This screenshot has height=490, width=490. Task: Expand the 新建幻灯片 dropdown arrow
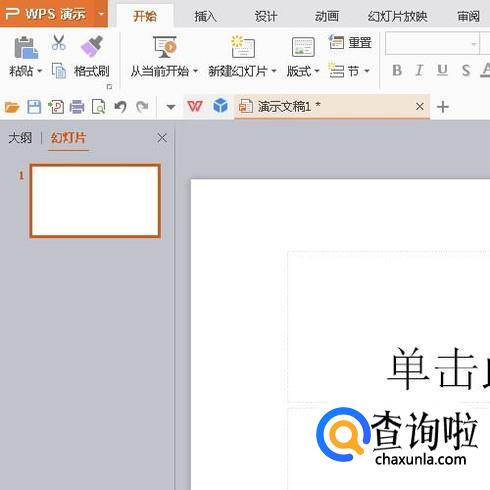coord(274,71)
